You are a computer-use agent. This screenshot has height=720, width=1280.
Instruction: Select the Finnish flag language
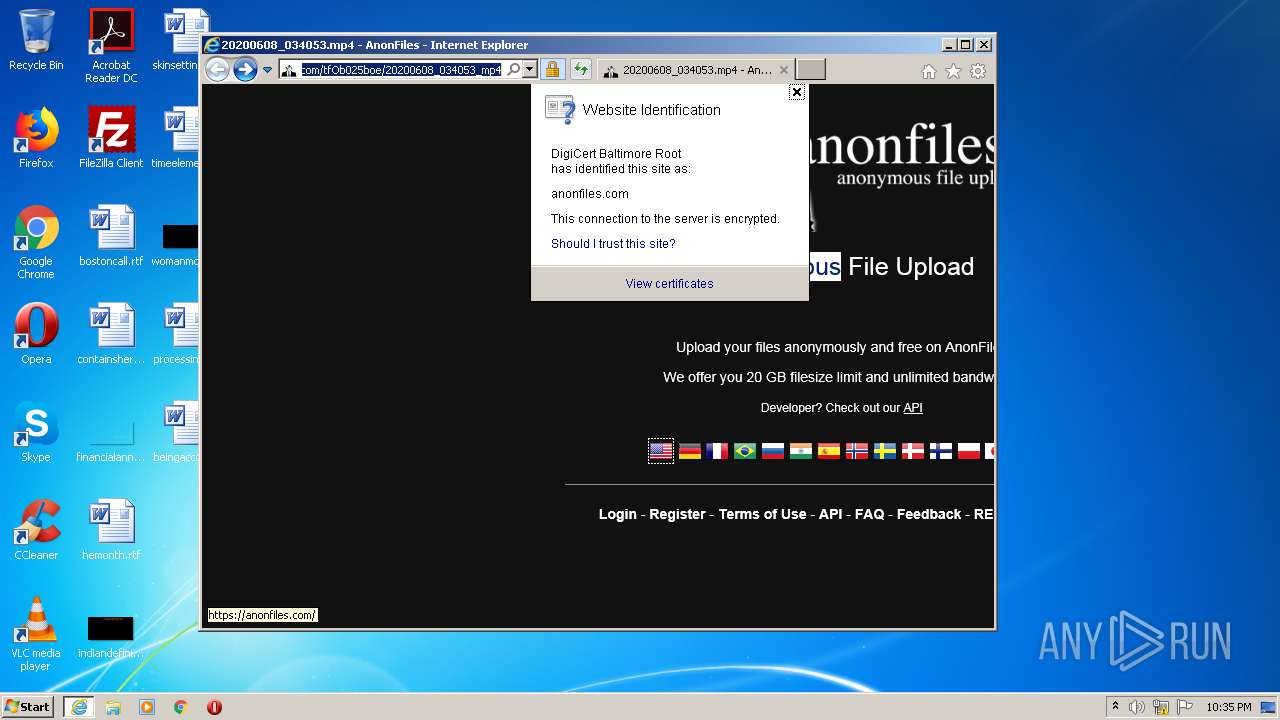(941, 451)
